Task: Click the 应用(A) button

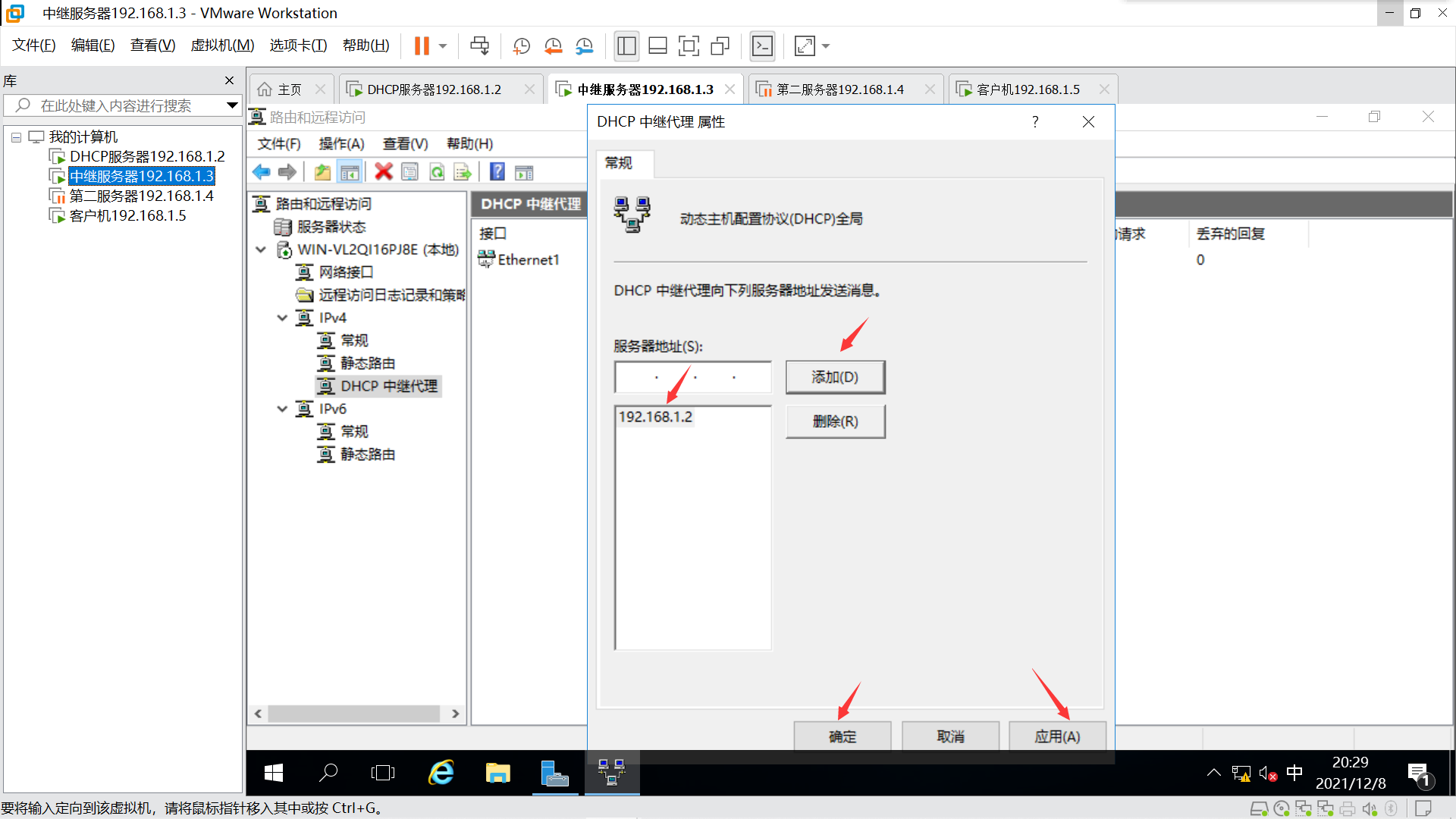Action: pyautogui.click(x=1056, y=736)
